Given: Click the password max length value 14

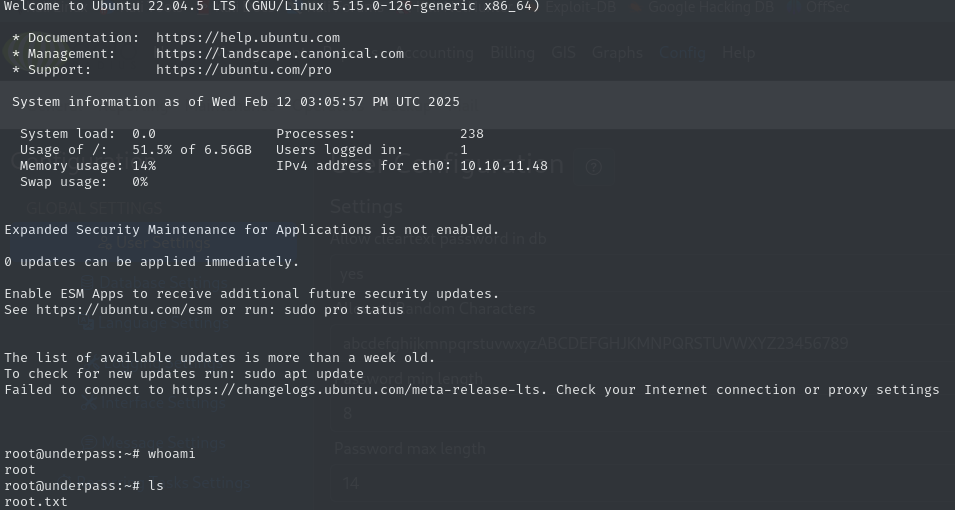Looking at the screenshot, I should (350, 483).
